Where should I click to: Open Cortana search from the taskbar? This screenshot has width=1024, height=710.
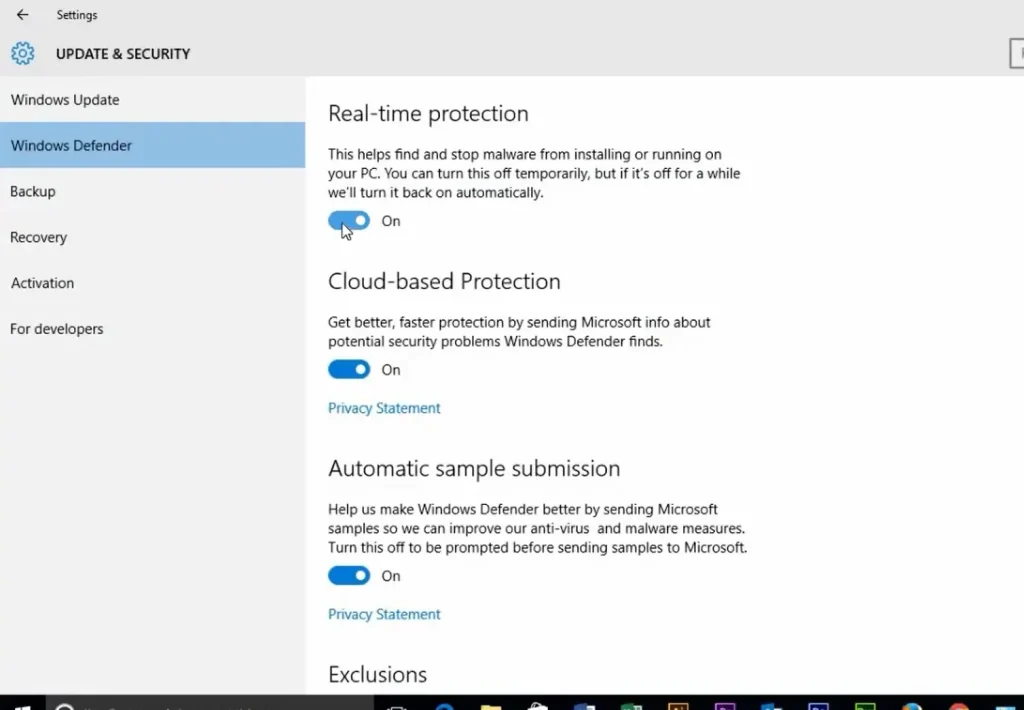click(x=63, y=703)
